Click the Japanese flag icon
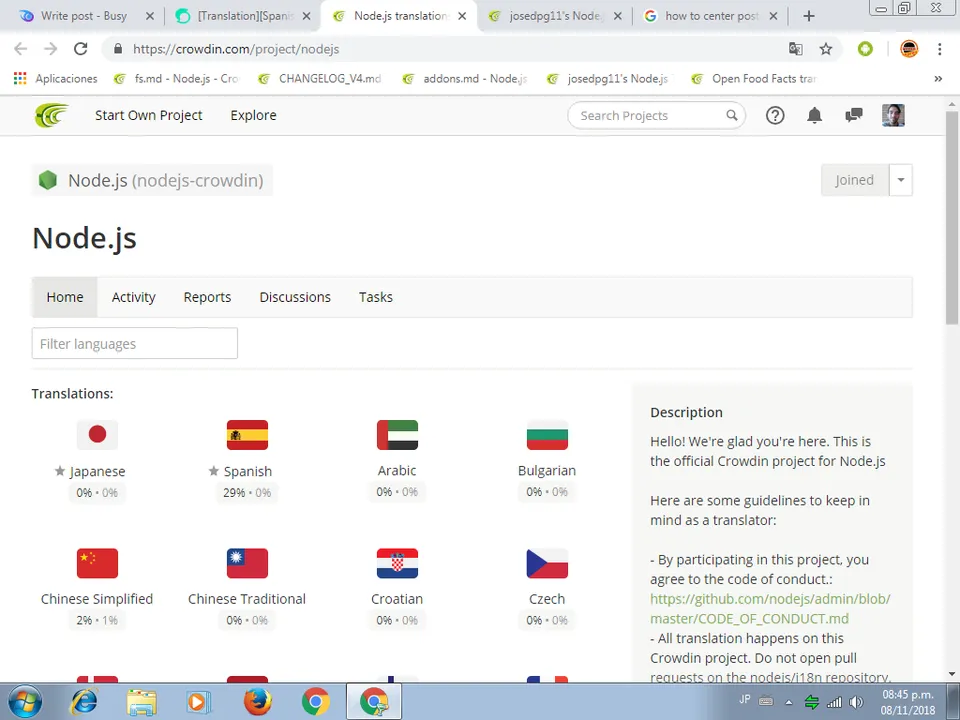The height and width of the screenshot is (720, 960). (97, 435)
